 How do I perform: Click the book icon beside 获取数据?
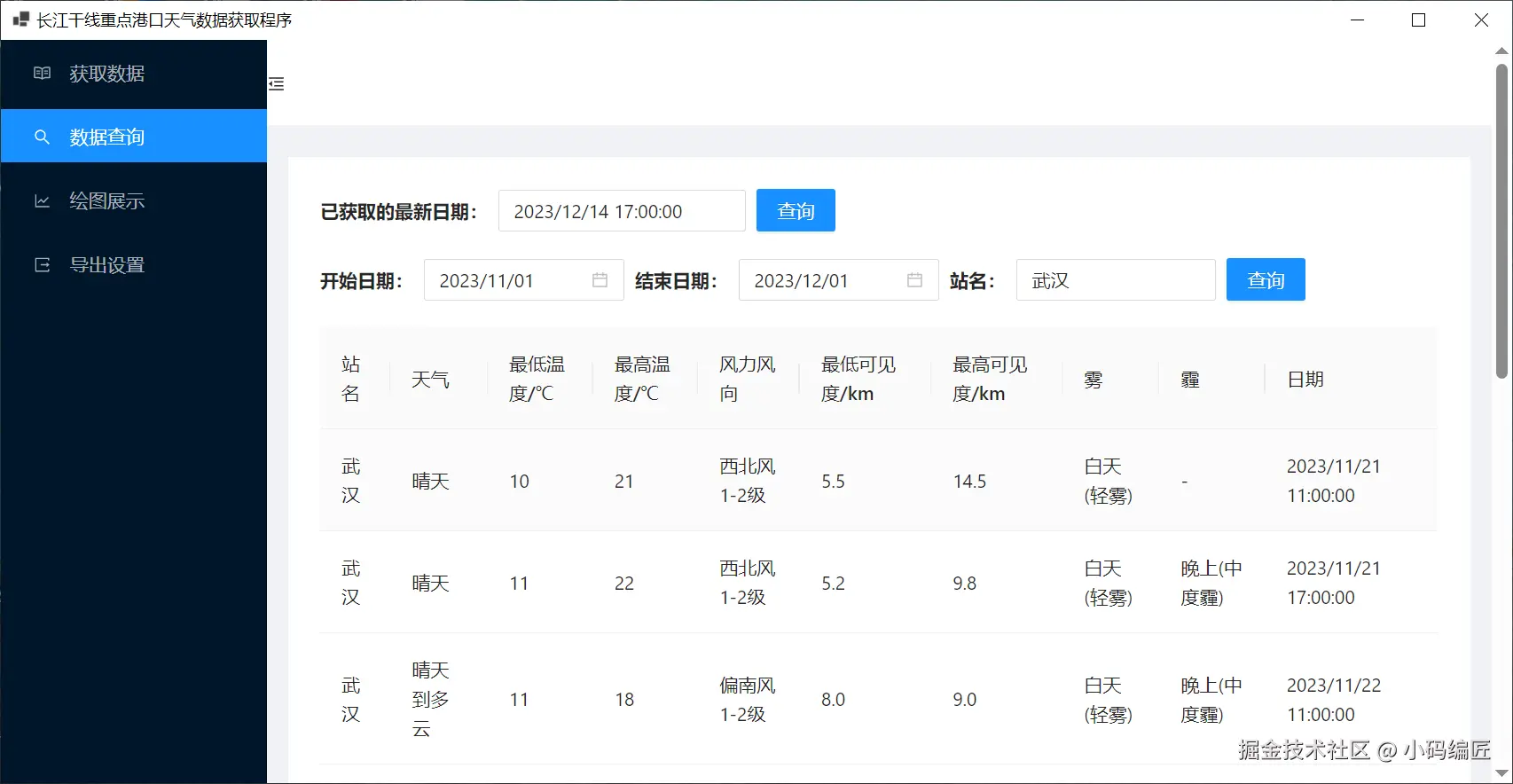tap(42, 74)
